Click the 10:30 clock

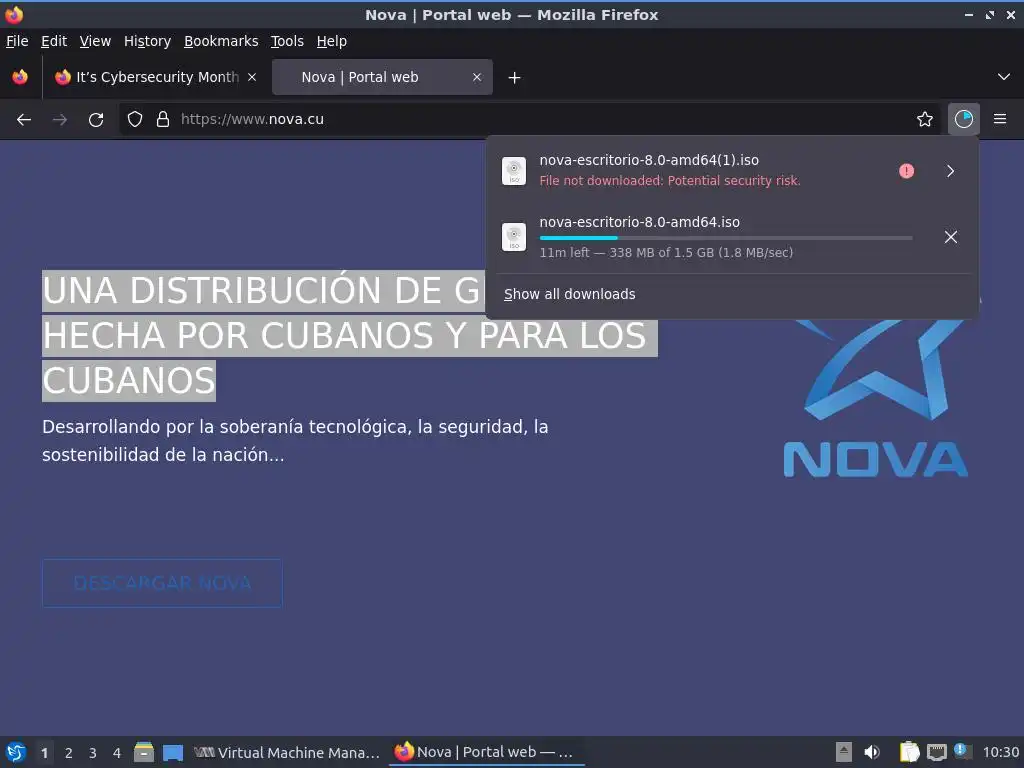tap(1000, 752)
